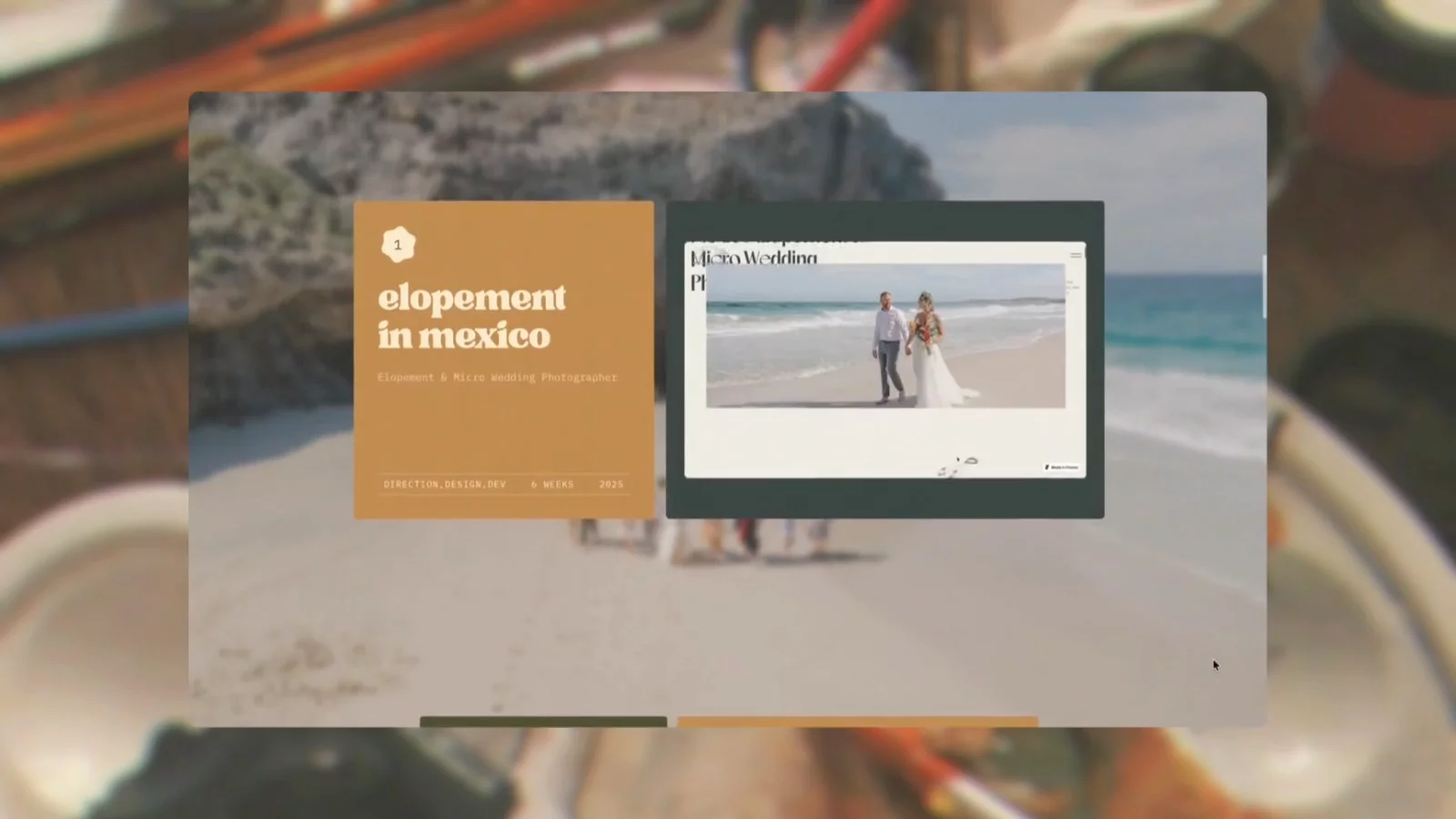The height and width of the screenshot is (819, 1456).
Task: Click the Made in Framer badge
Action: (1061, 467)
